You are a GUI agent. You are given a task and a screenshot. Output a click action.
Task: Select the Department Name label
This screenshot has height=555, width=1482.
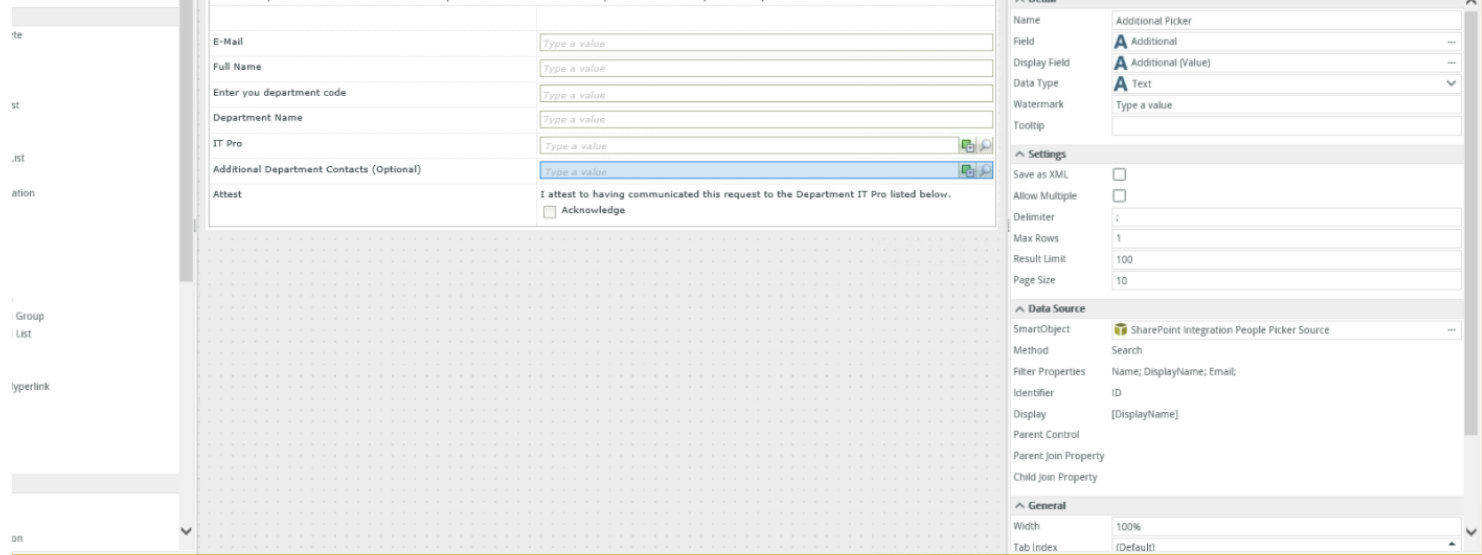point(258,118)
